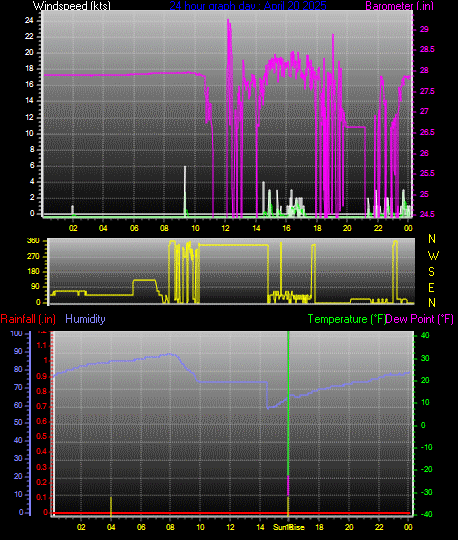Click the wind direction axis value 90
This screenshot has height=540, width=458.
coord(35,287)
